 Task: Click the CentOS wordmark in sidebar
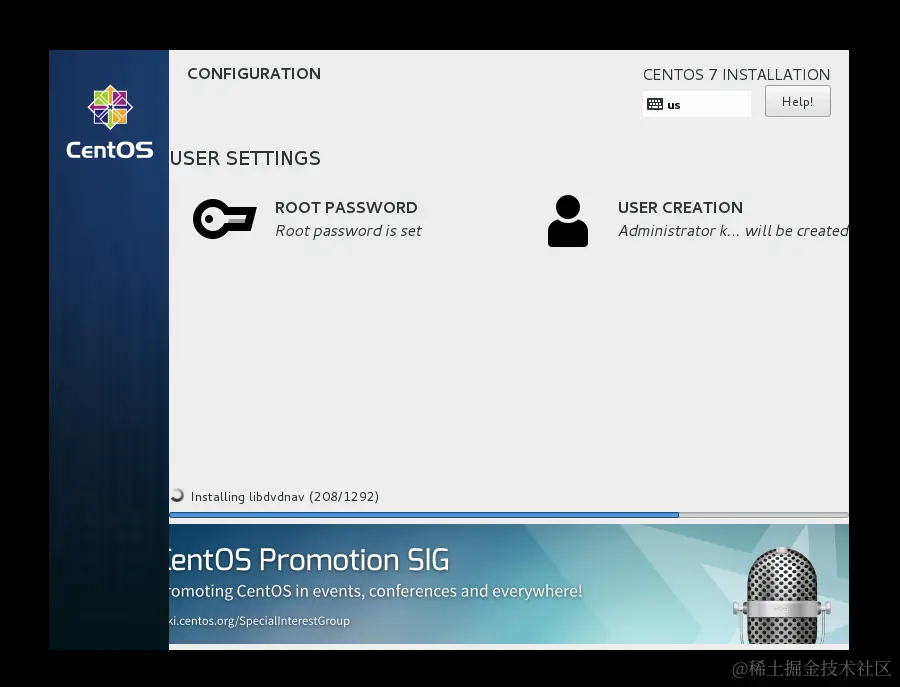point(110,150)
